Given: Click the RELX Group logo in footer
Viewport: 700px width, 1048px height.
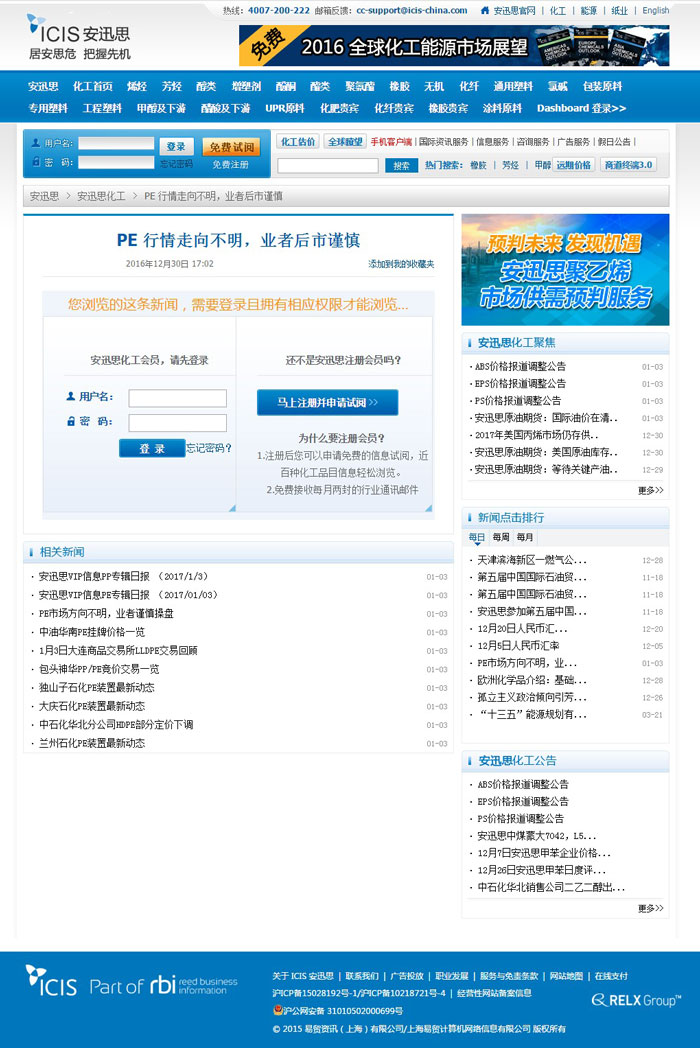Looking at the screenshot, I should (636, 1001).
